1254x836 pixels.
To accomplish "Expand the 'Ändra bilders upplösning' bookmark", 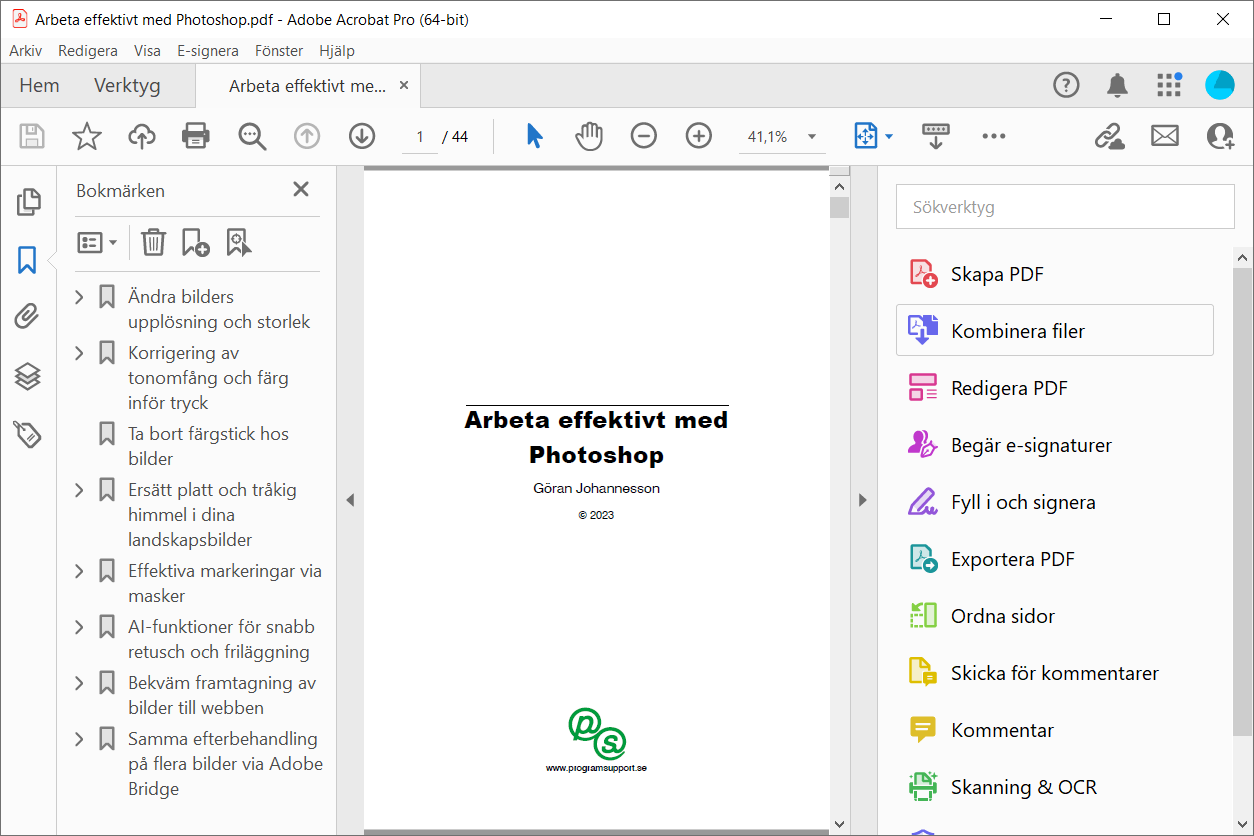I will (80, 297).
